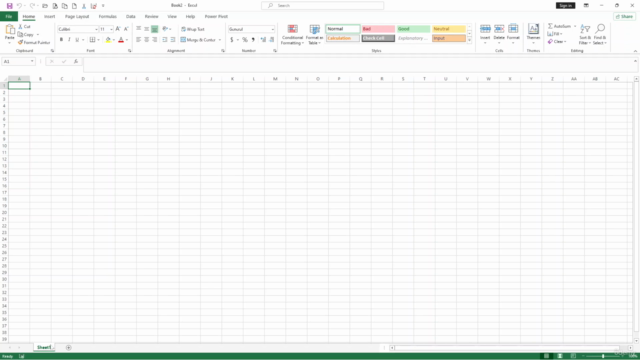Apply the font color to text

(x=121, y=40)
